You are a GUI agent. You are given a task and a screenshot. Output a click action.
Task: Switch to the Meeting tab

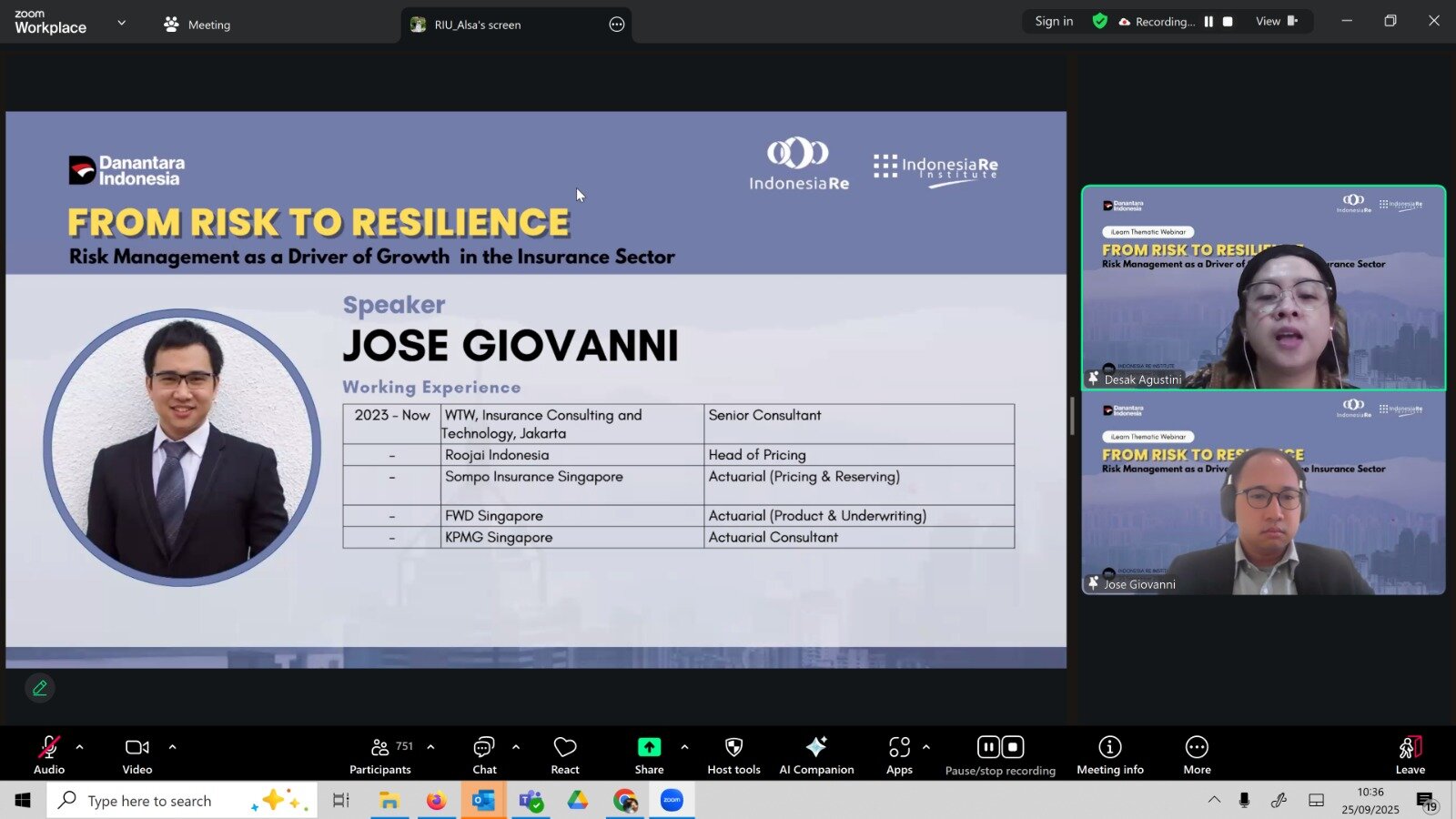197,25
